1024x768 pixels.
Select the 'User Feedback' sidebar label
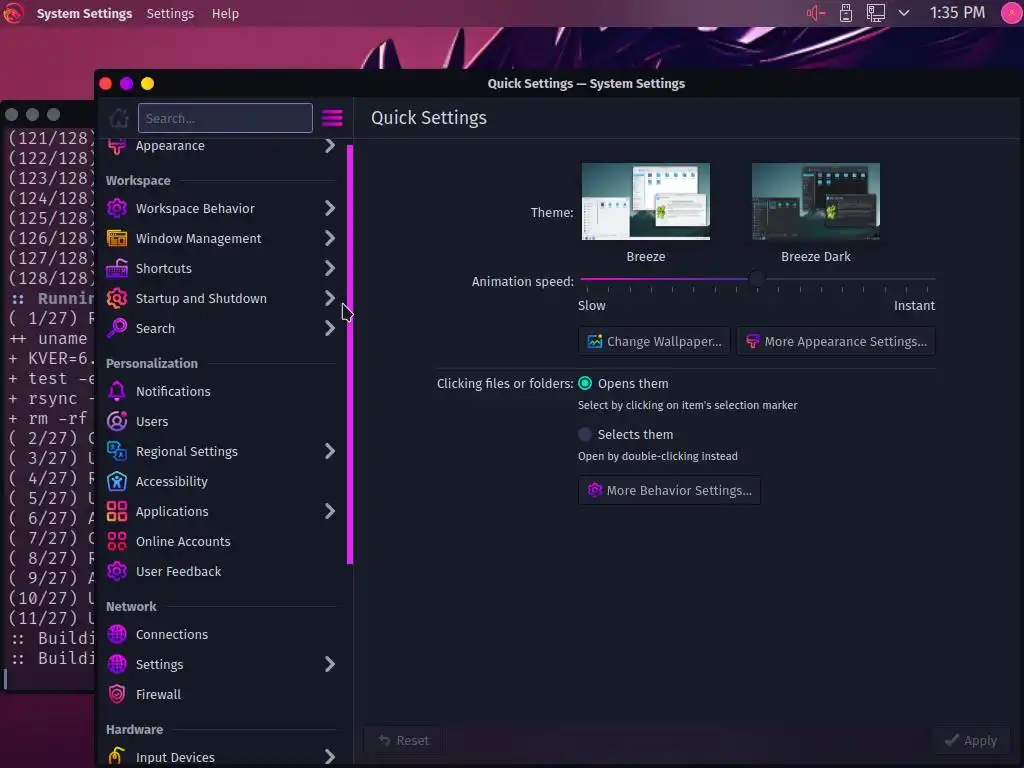click(178, 571)
